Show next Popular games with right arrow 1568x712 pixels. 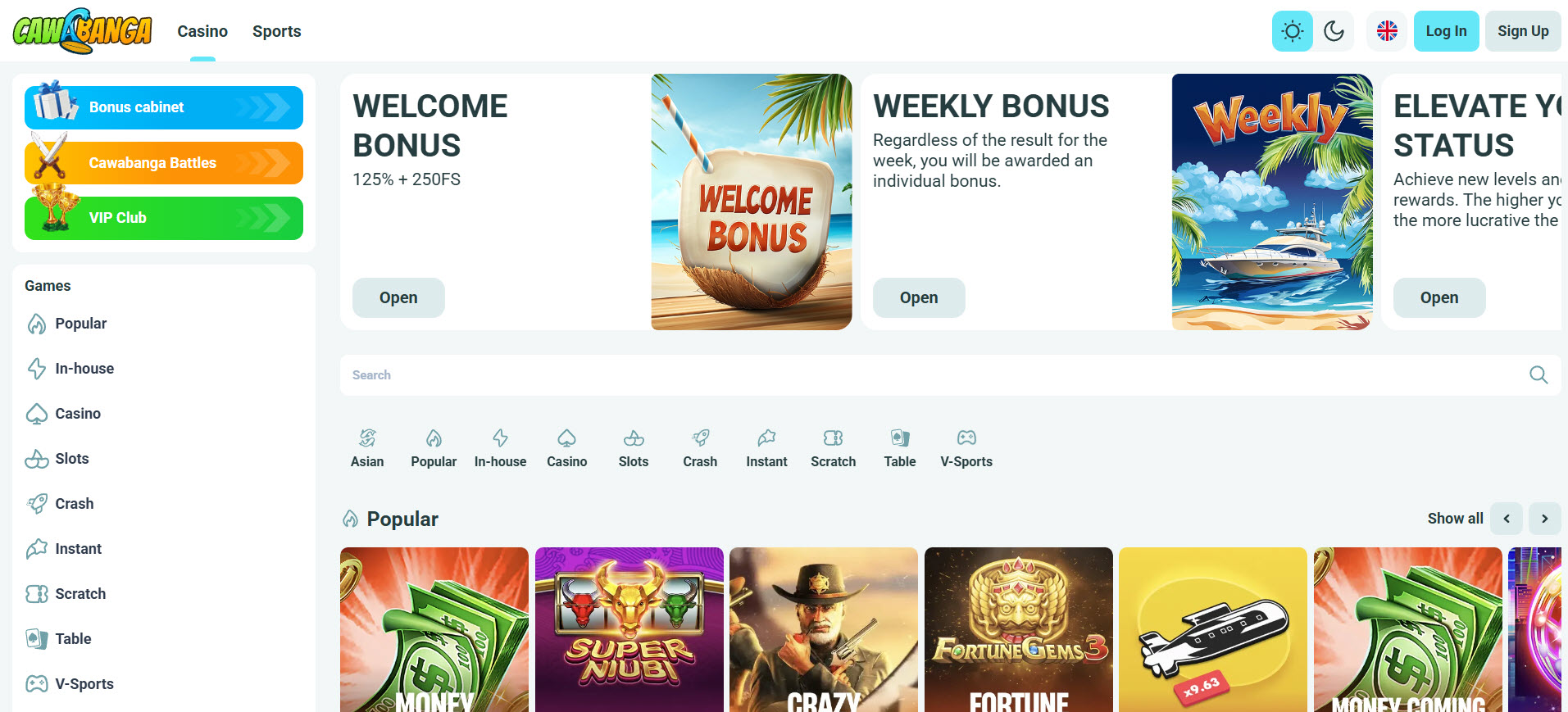pyautogui.click(x=1545, y=519)
